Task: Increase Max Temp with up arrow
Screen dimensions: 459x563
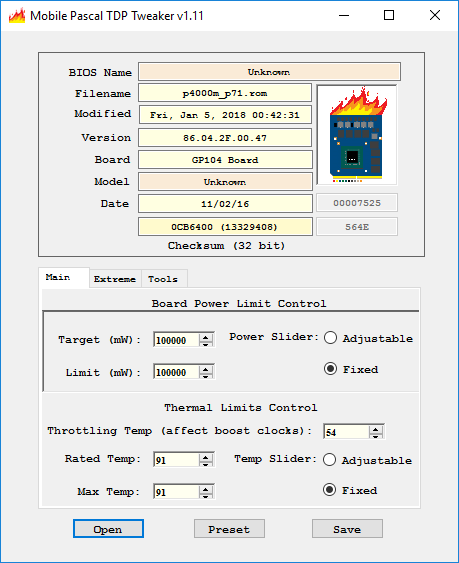Action: (206, 489)
